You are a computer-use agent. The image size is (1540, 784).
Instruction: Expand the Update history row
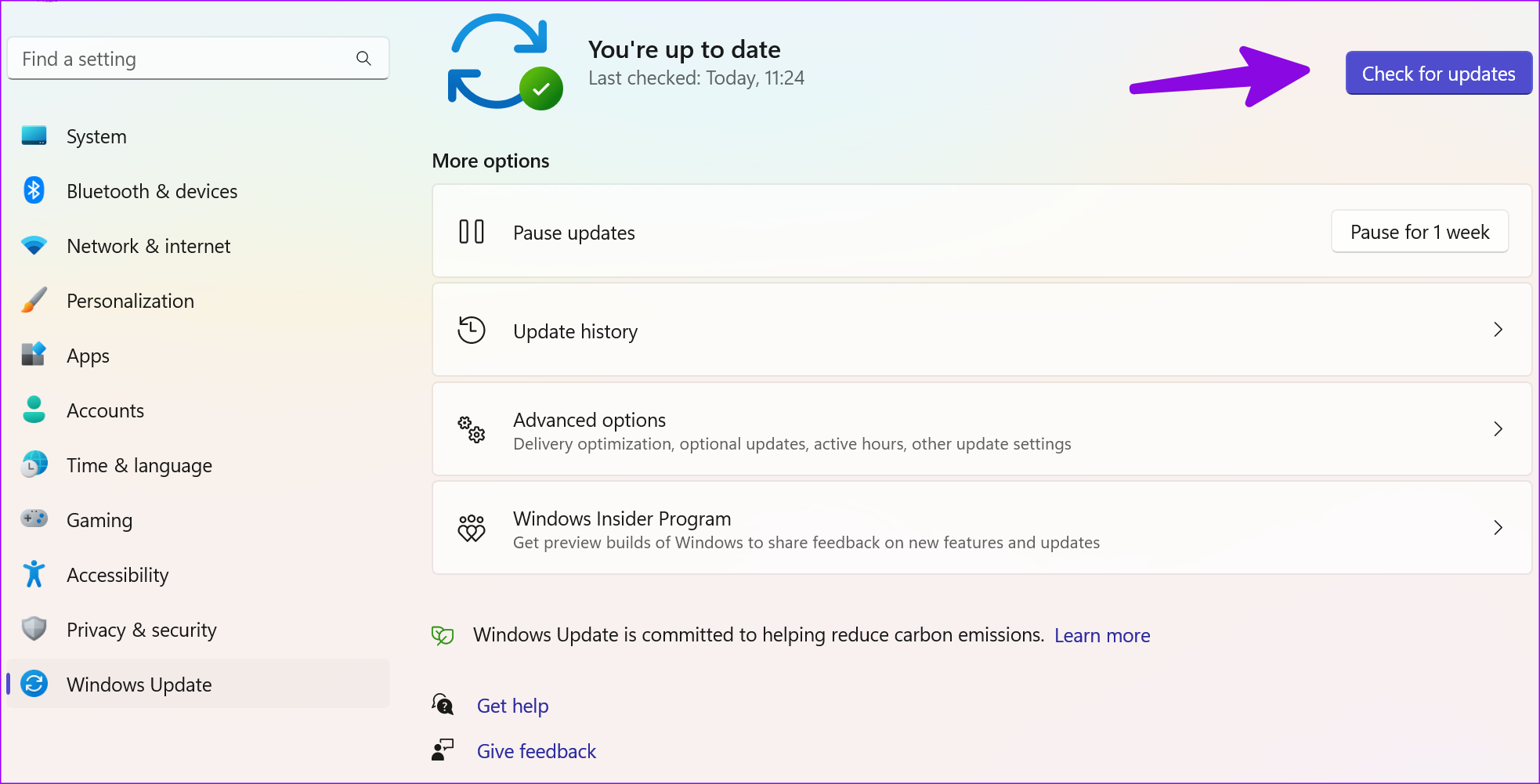[x=1498, y=330]
